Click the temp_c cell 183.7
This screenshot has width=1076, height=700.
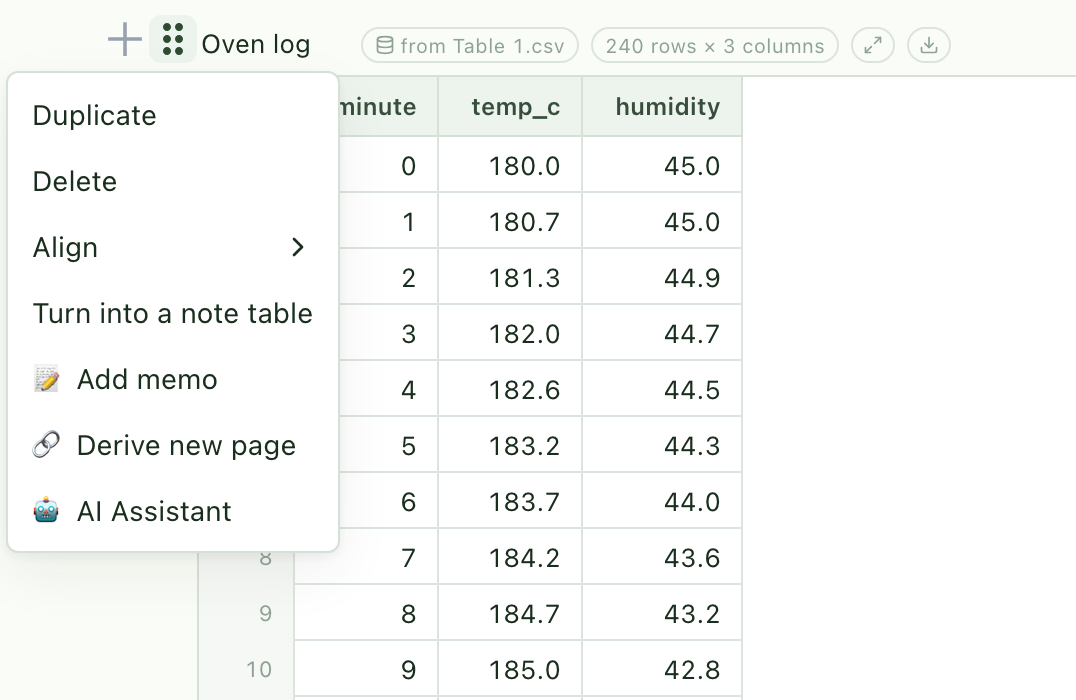pos(510,500)
